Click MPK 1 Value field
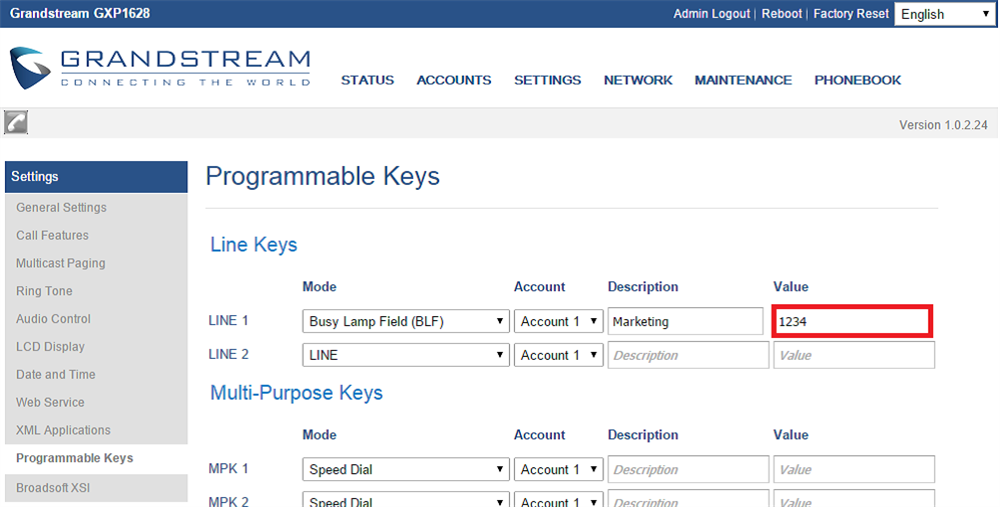 click(854, 469)
